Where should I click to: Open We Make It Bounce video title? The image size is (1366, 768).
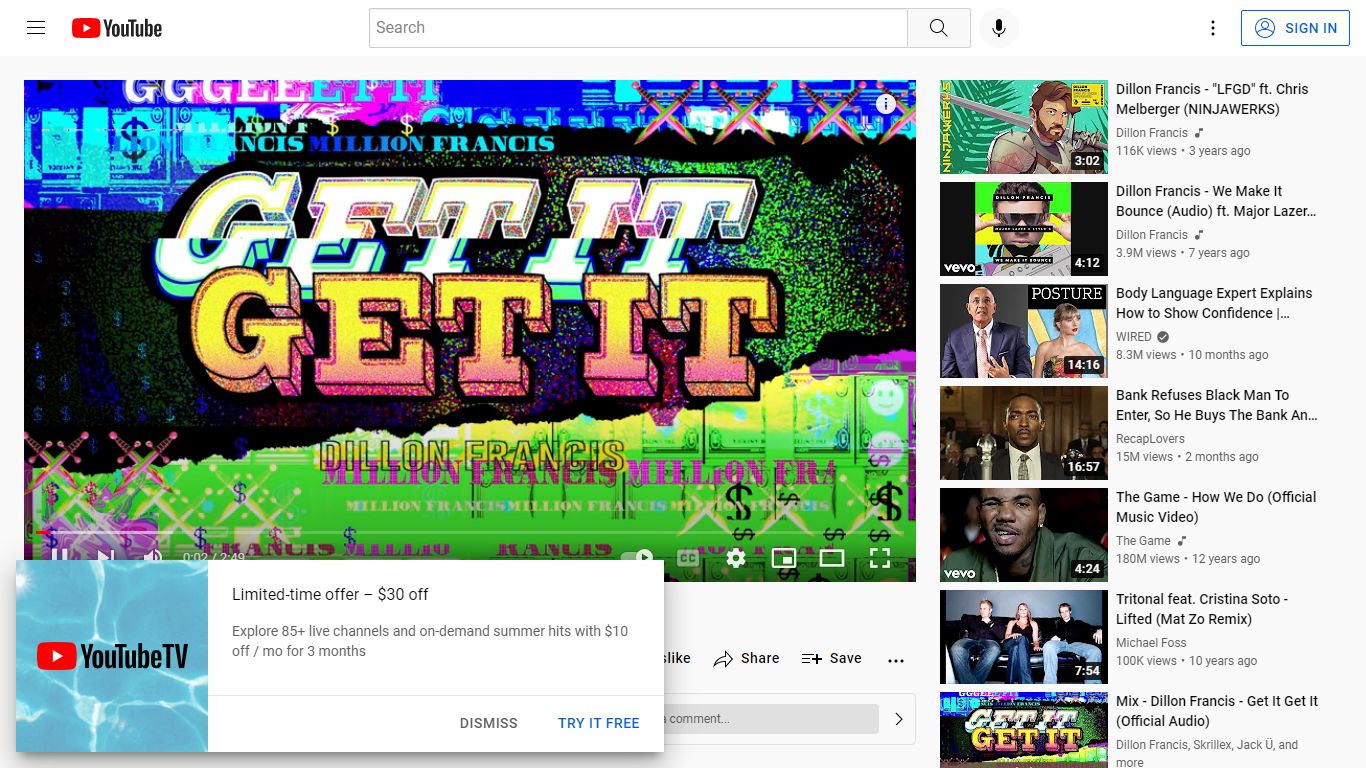coord(1216,201)
